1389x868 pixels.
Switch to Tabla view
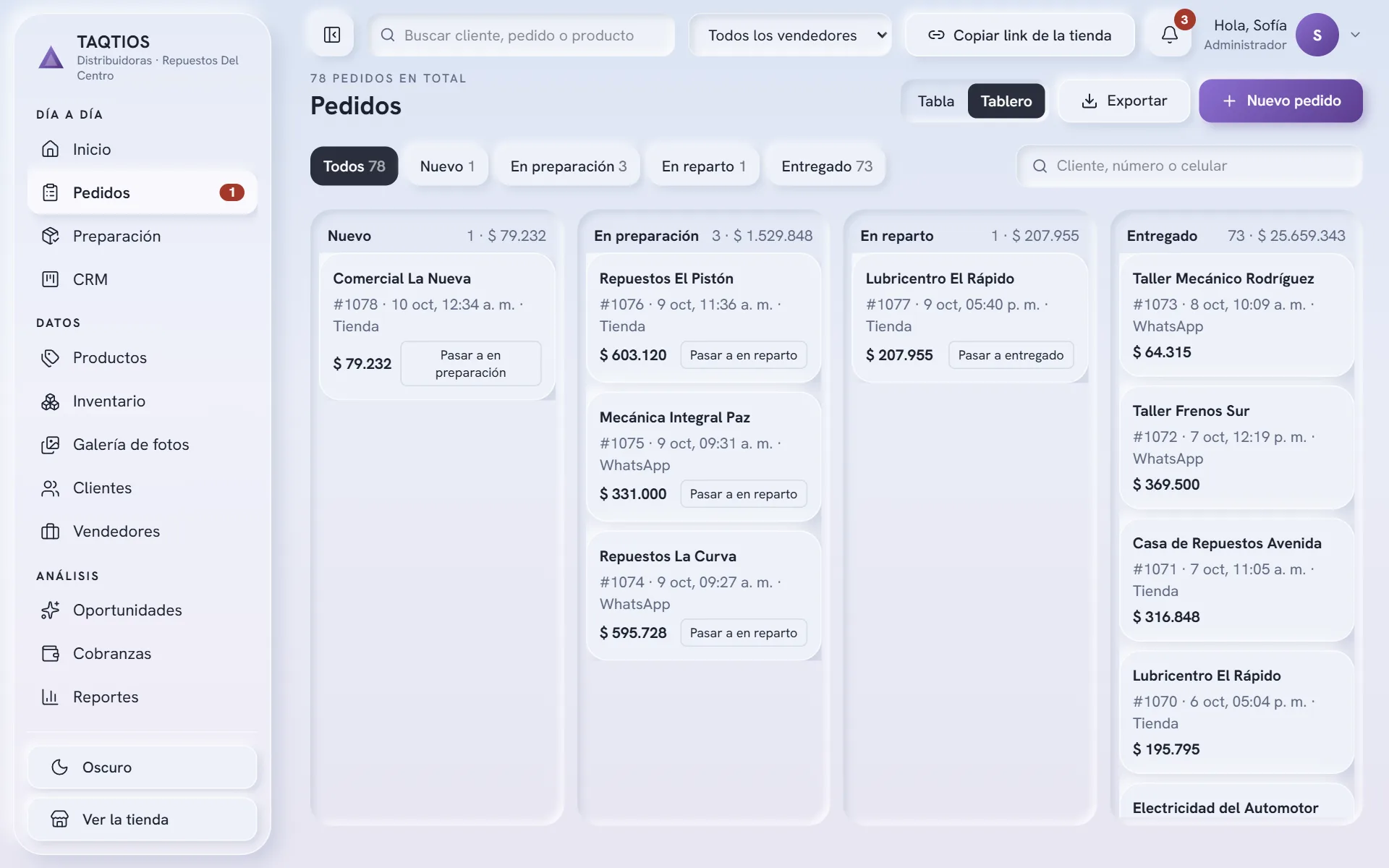pyautogui.click(x=935, y=101)
